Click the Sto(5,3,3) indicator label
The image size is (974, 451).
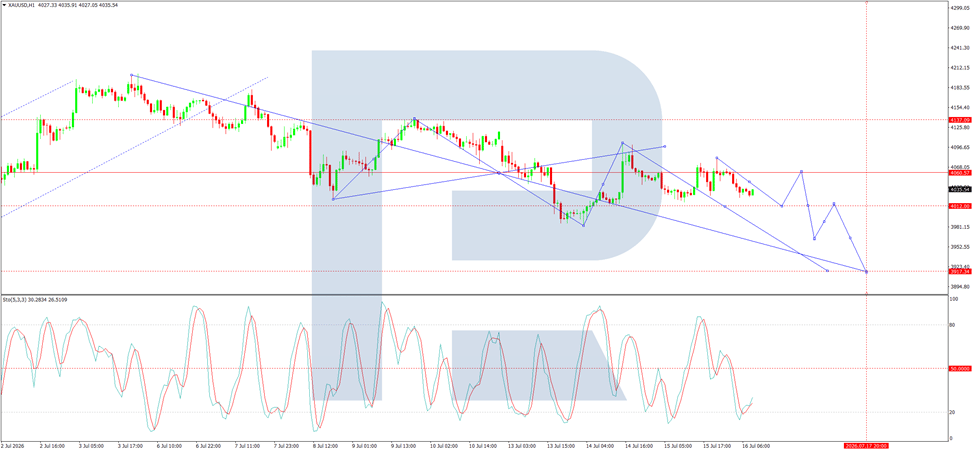(x=16, y=300)
